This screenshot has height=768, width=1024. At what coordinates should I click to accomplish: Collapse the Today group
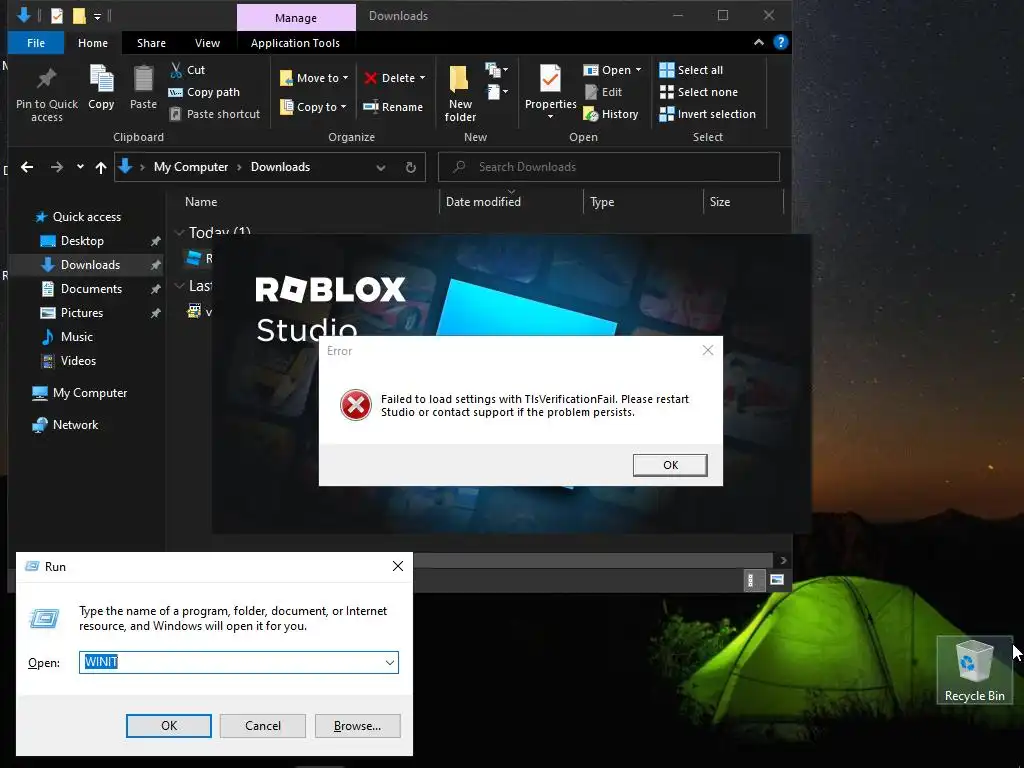(179, 232)
